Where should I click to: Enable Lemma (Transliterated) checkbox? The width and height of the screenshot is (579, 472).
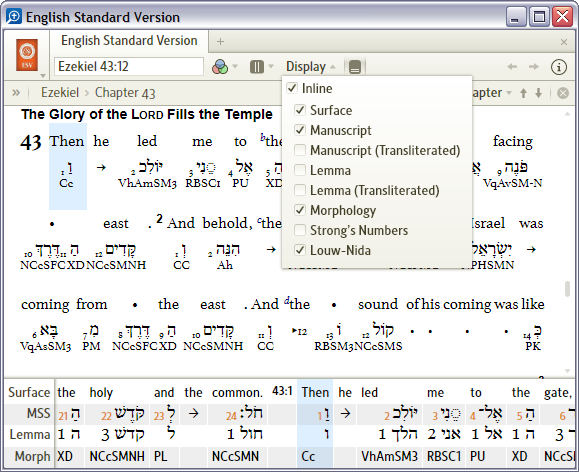pos(300,190)
